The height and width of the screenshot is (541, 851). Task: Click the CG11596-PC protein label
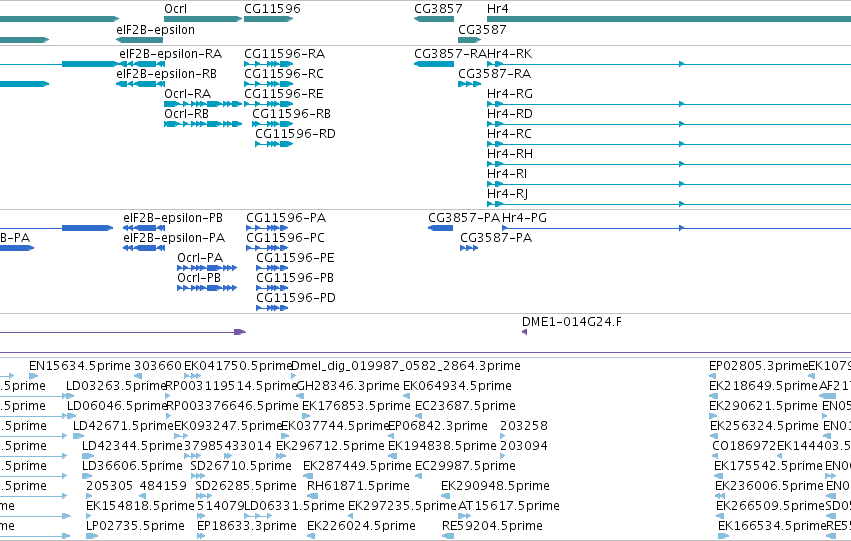[x=285, y=238]
